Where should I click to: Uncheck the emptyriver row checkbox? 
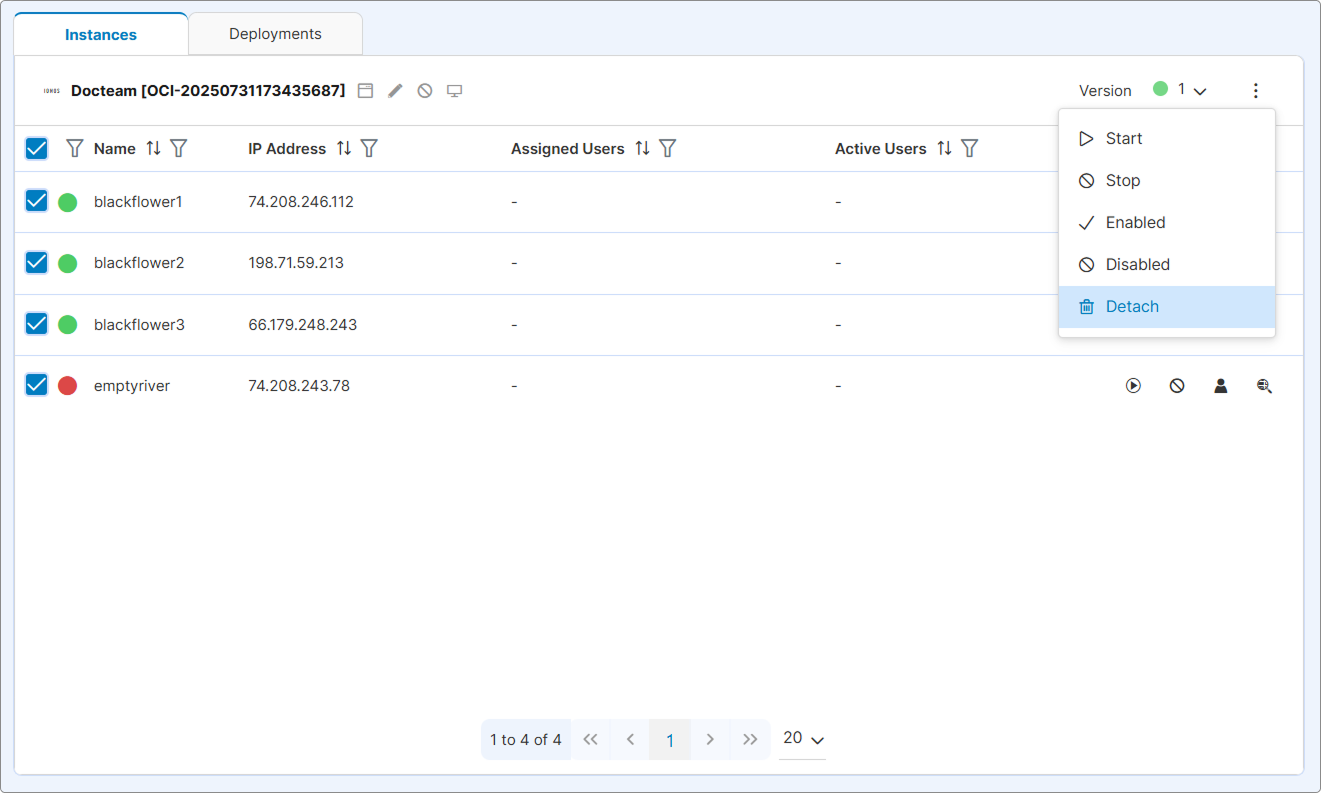click(x=37, y=385)
